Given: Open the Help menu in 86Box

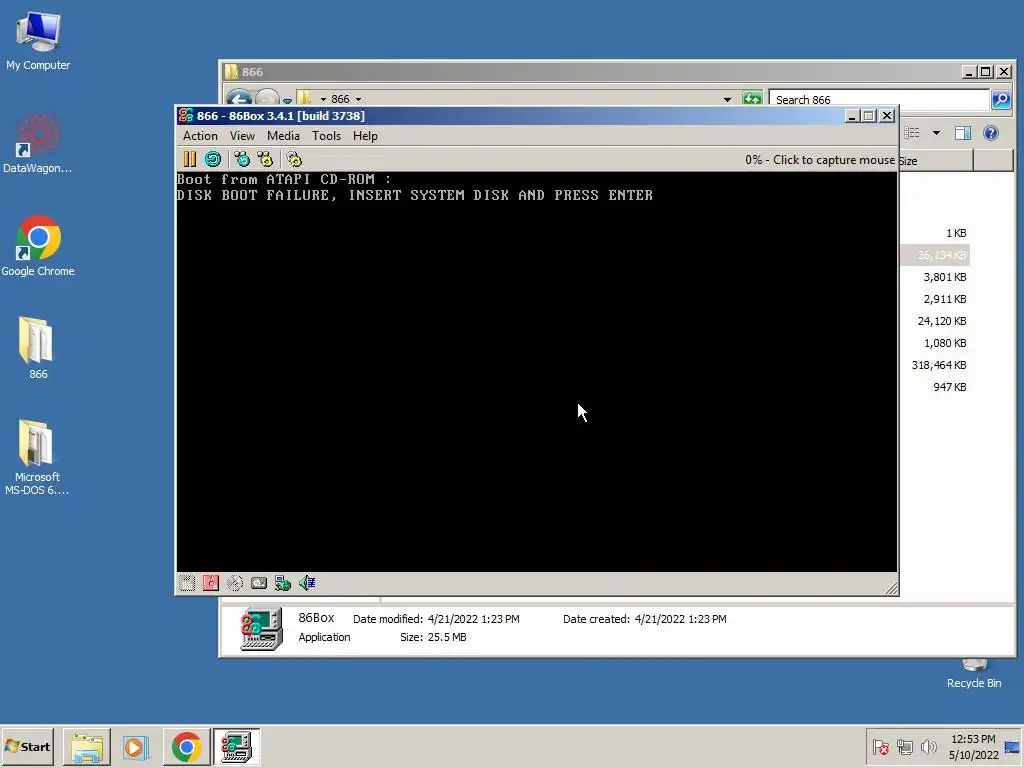Looking at the screenshot, I should (365, 136).
